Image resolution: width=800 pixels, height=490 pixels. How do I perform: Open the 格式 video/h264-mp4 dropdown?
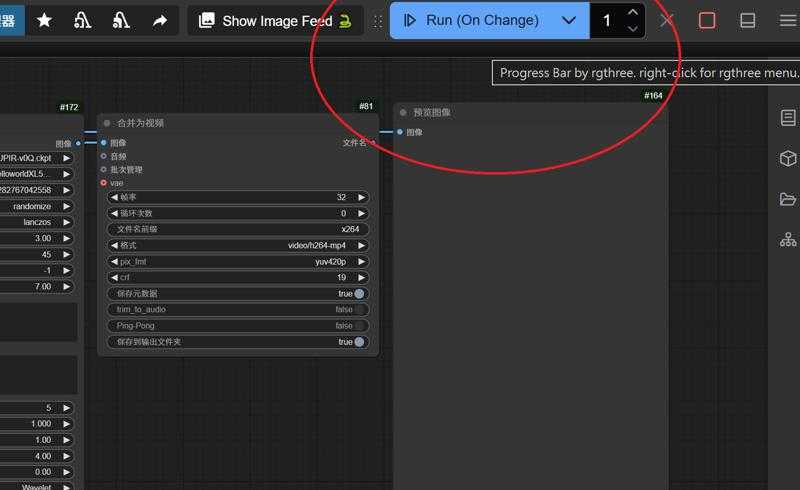(x=237, y=246)
